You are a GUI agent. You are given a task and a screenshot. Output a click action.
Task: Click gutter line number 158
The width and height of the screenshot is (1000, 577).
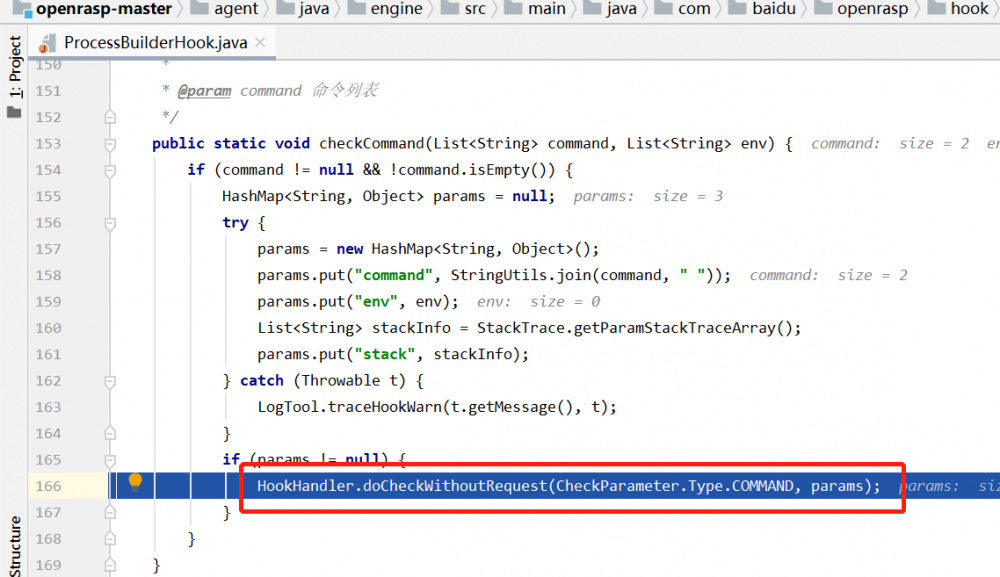(x=48, y=275)
